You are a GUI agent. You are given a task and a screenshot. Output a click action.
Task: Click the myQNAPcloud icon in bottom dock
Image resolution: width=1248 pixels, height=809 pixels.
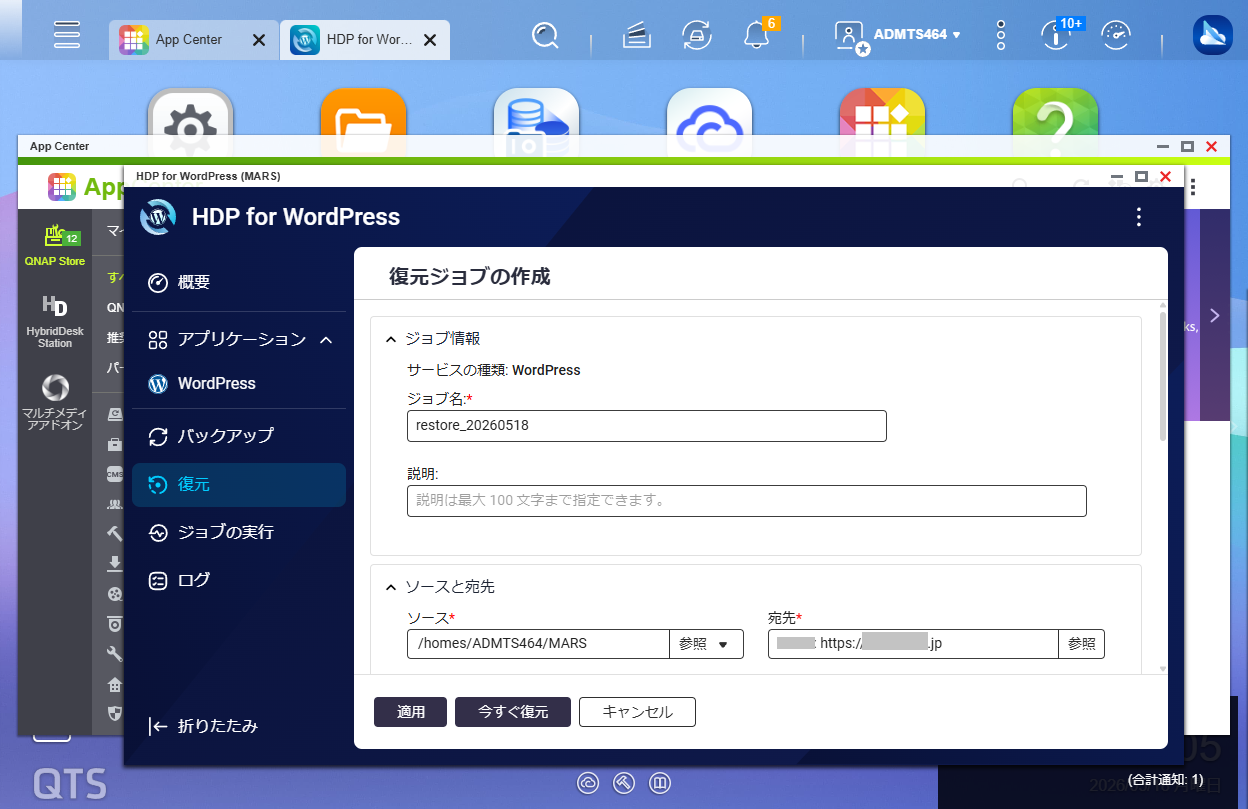[588, 782]
